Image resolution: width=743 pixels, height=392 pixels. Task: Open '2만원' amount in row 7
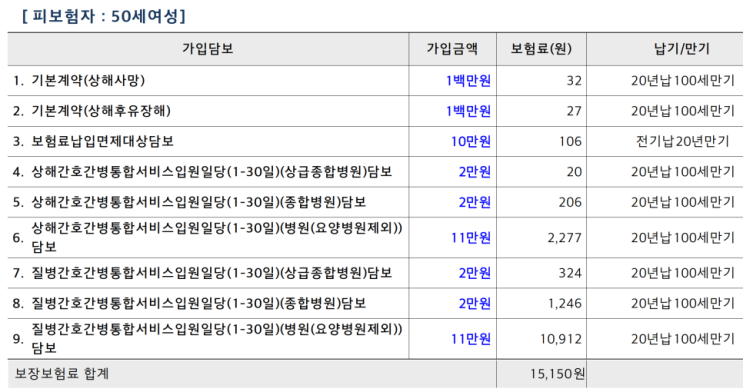474,273
